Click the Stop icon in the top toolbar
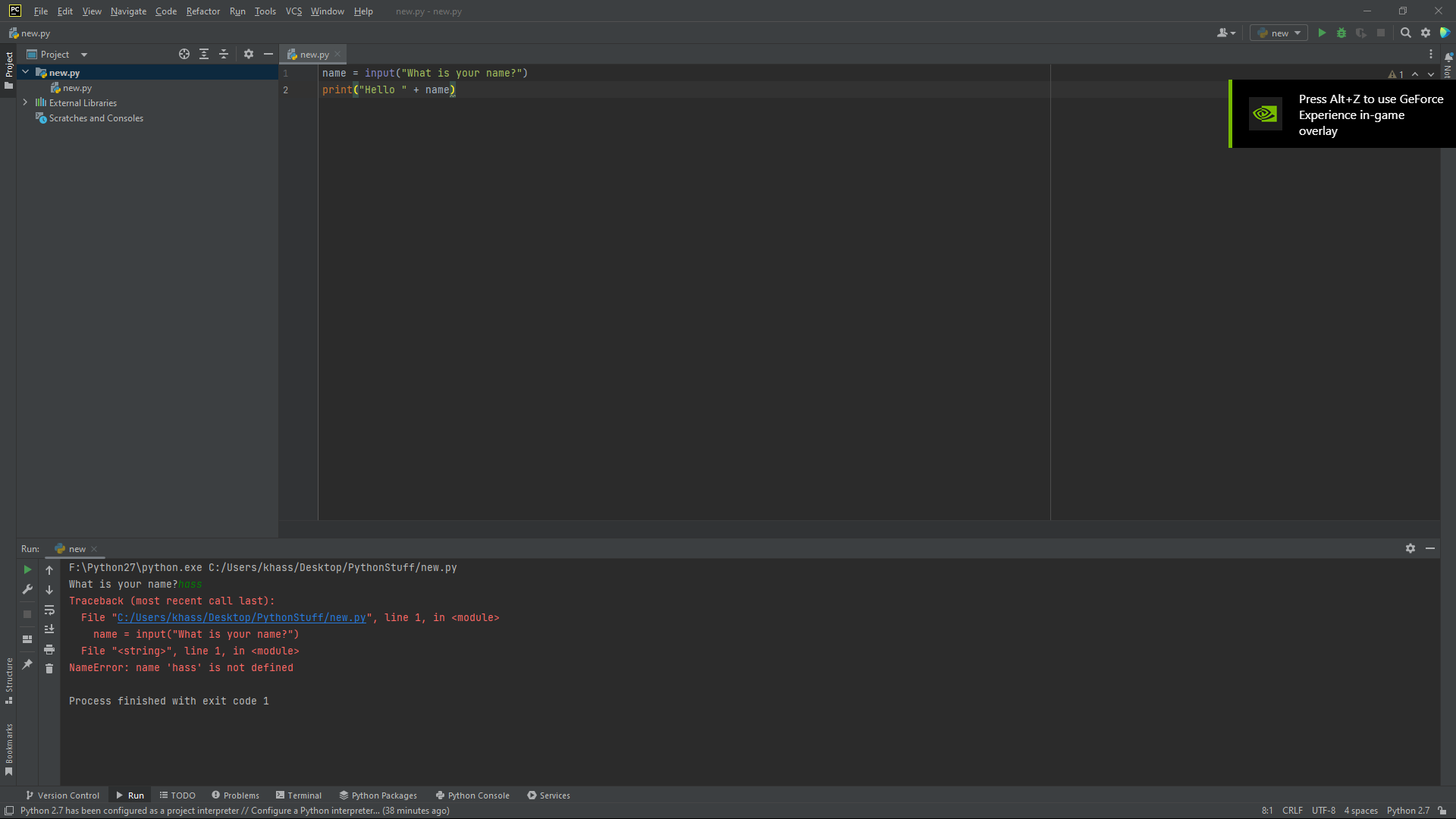Image resolution: width=1456 pixels, height=819 pixels. pyautogui.click(x=1381, y=33)
